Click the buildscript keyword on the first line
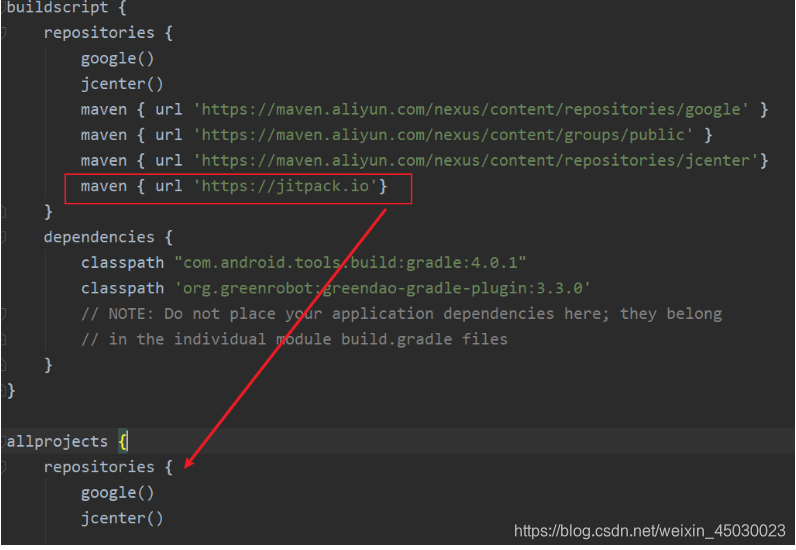This screenshot has width=796, height=550. pyautogui.click(x=57, y=8)
